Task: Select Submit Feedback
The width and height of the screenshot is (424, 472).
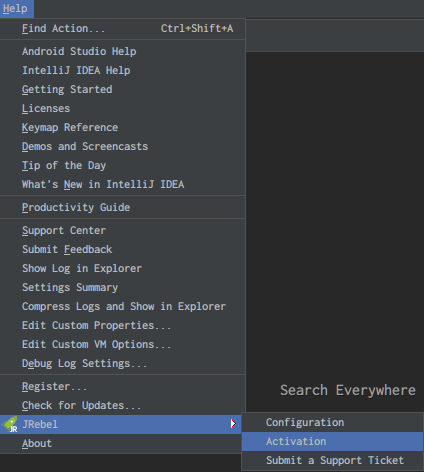Action: click(x=123, y=249)
